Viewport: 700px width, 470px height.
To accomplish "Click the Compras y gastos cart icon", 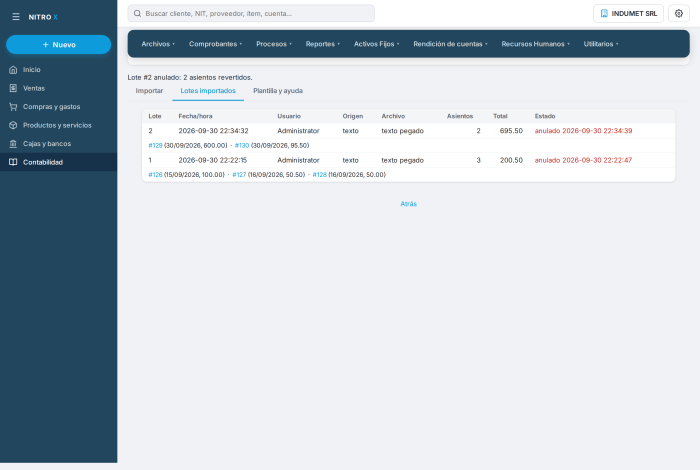I will point(13,107).
